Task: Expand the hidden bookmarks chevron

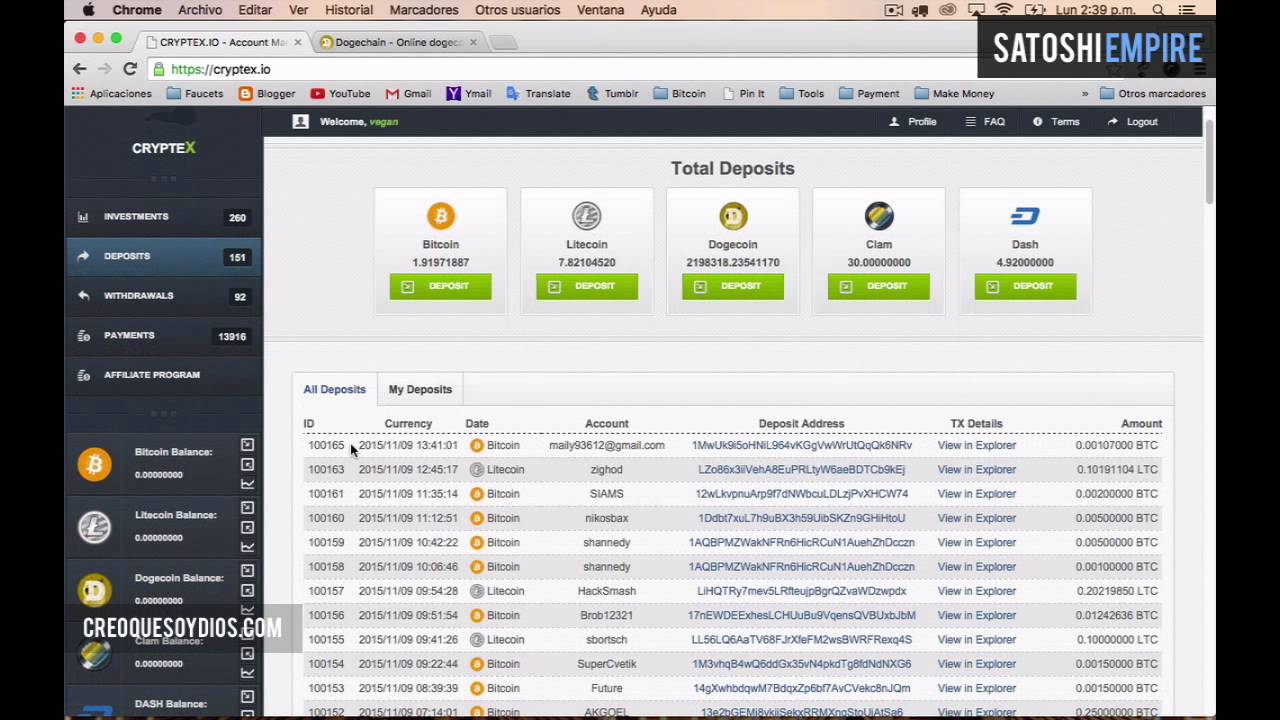Action: click(x=1084, y=93)
